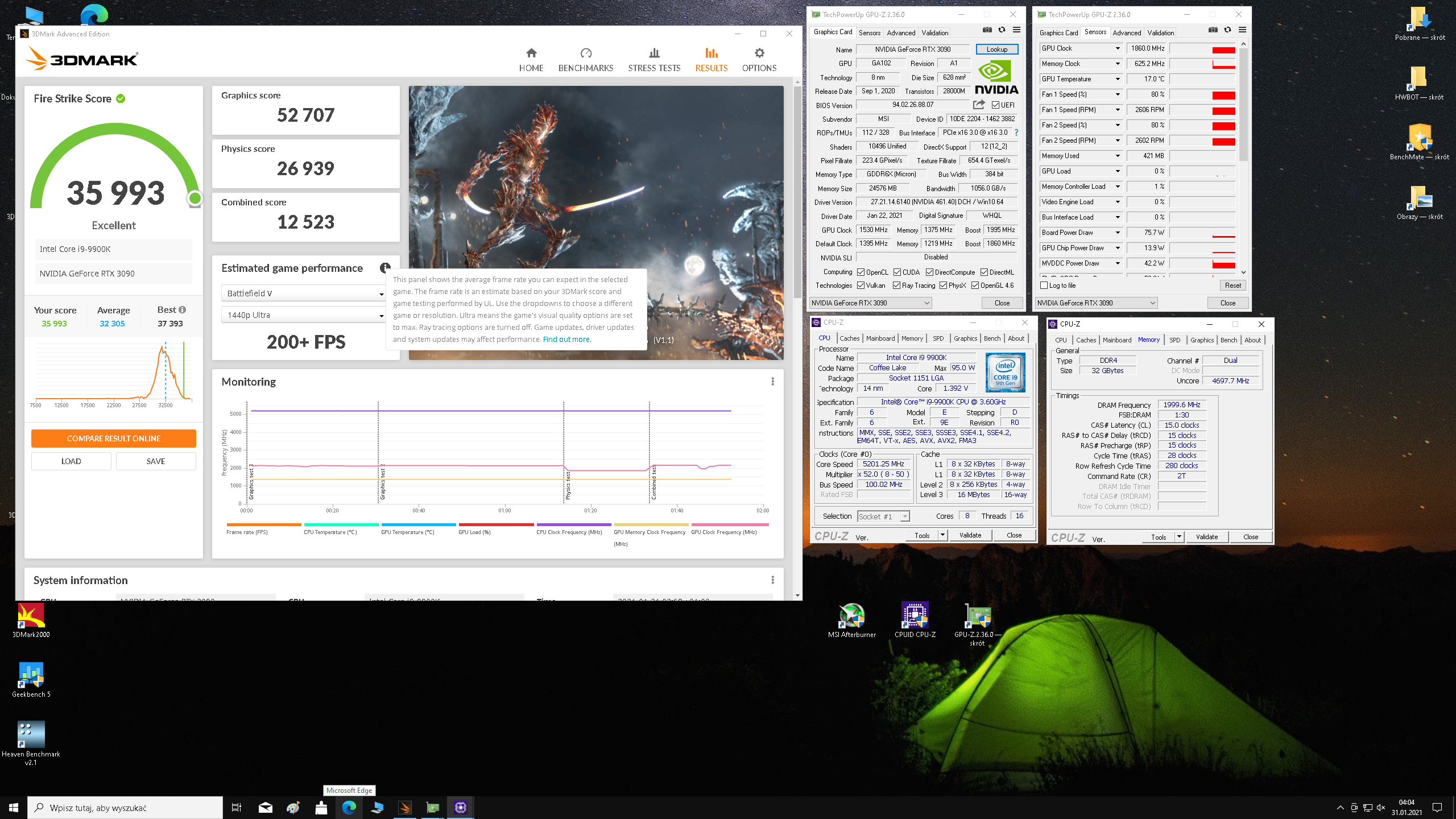Open BenchMate shortcut on desktop

[x=1420, y=142]
